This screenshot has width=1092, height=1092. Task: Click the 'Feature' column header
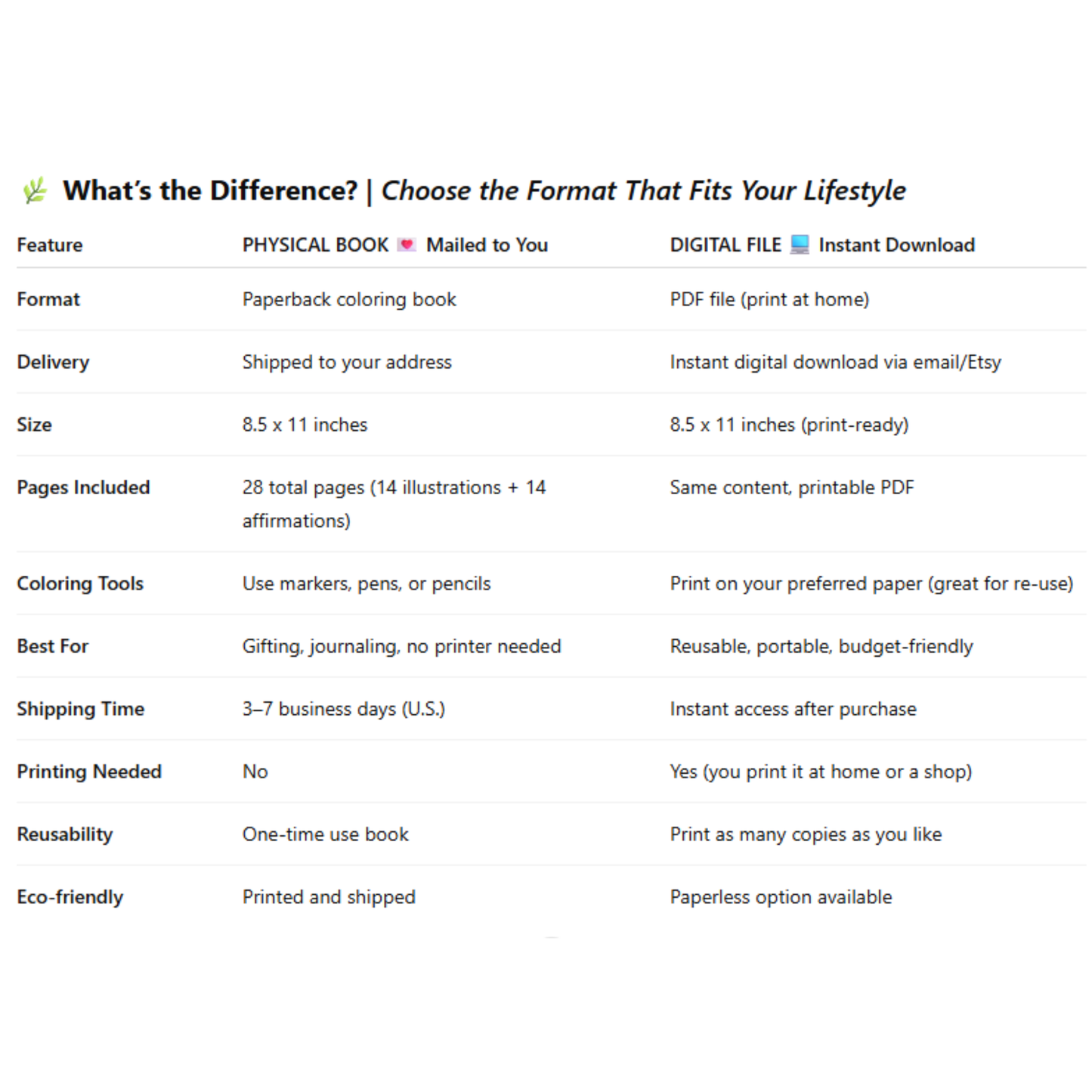click(50, 245)
